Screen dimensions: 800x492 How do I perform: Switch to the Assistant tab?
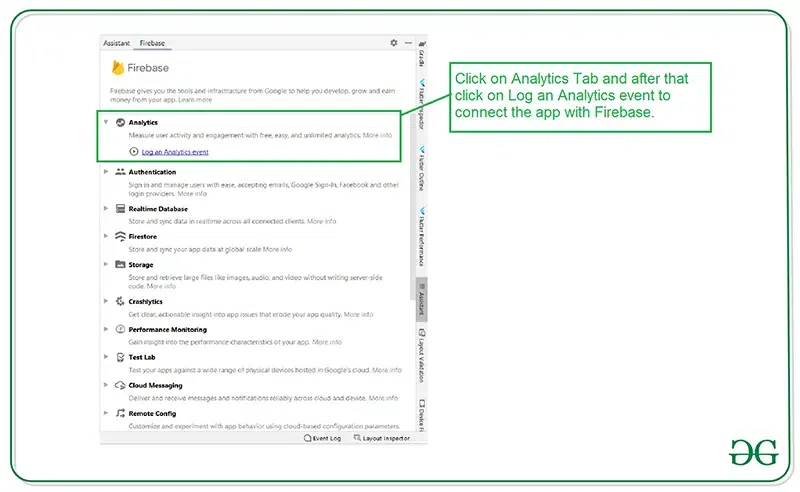116,43
